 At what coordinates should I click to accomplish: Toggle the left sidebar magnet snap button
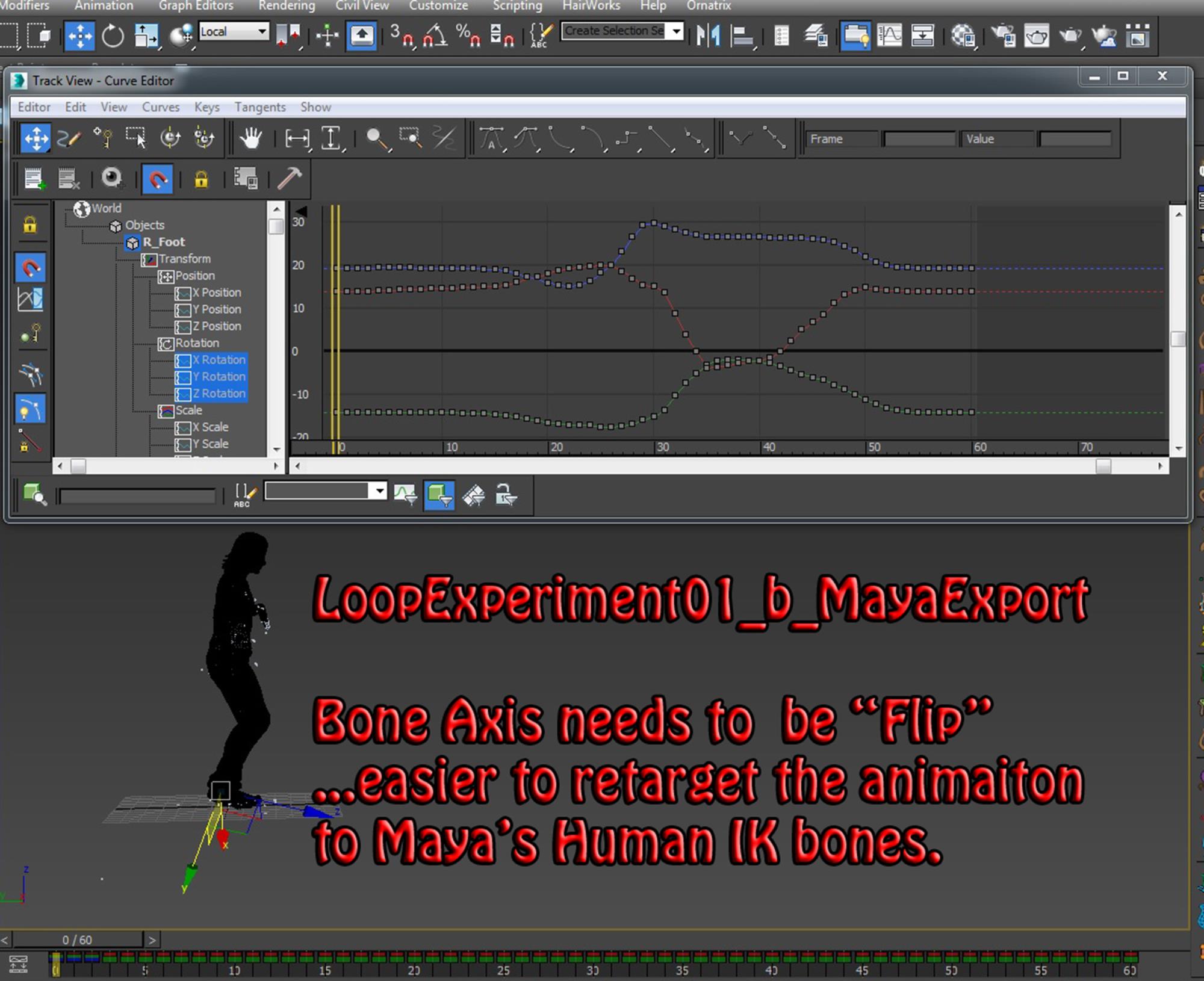31,267
